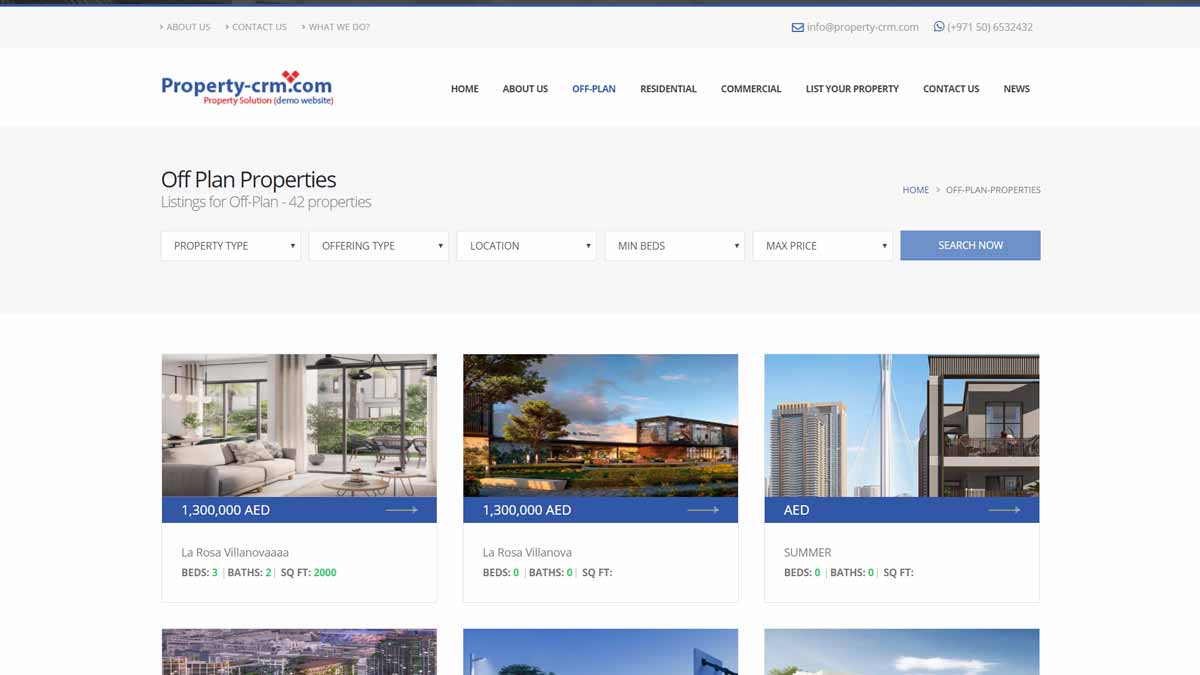The width and height of the screenshot is (1200, 675).
Task: Click the Property-crm.com logo
Action: (247, 88)
